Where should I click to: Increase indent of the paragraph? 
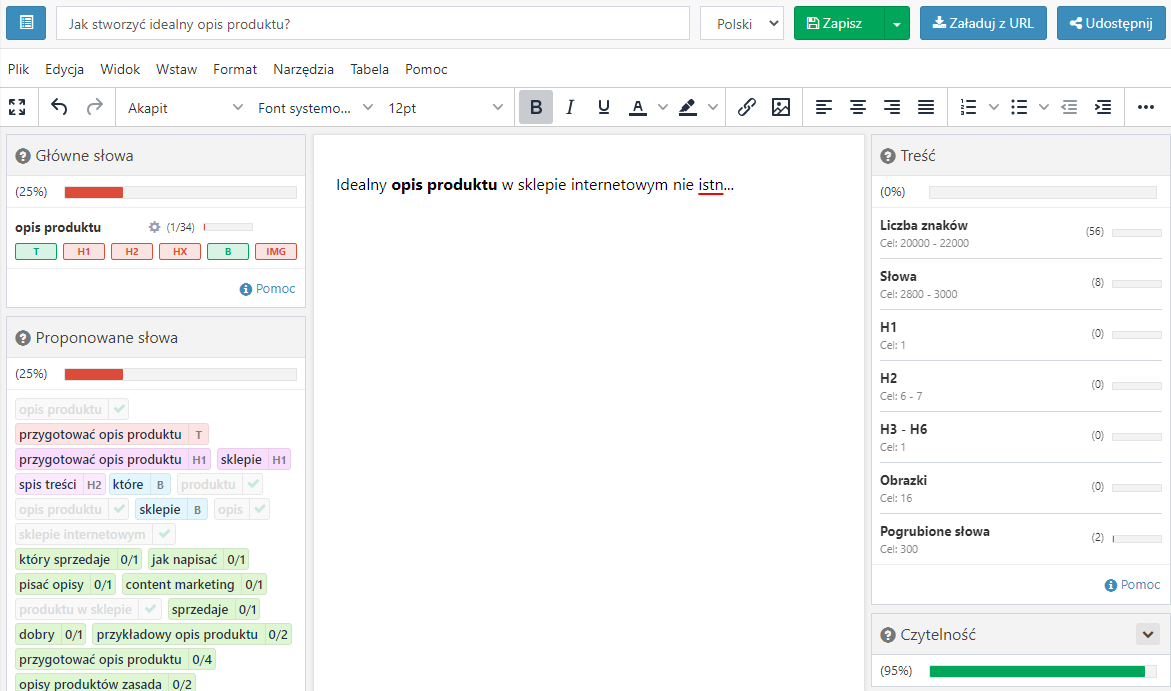pyautogui.click(x=1102, y=108)
